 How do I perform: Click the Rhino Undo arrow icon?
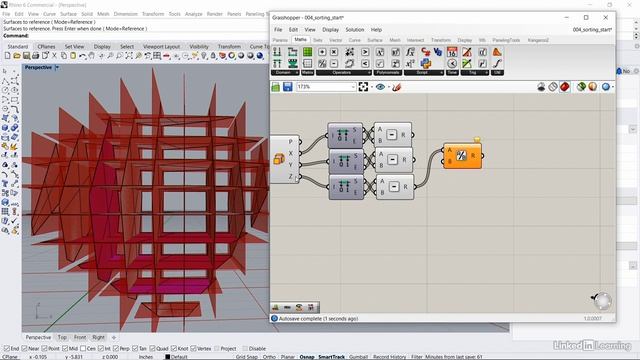tap(82, 56)
